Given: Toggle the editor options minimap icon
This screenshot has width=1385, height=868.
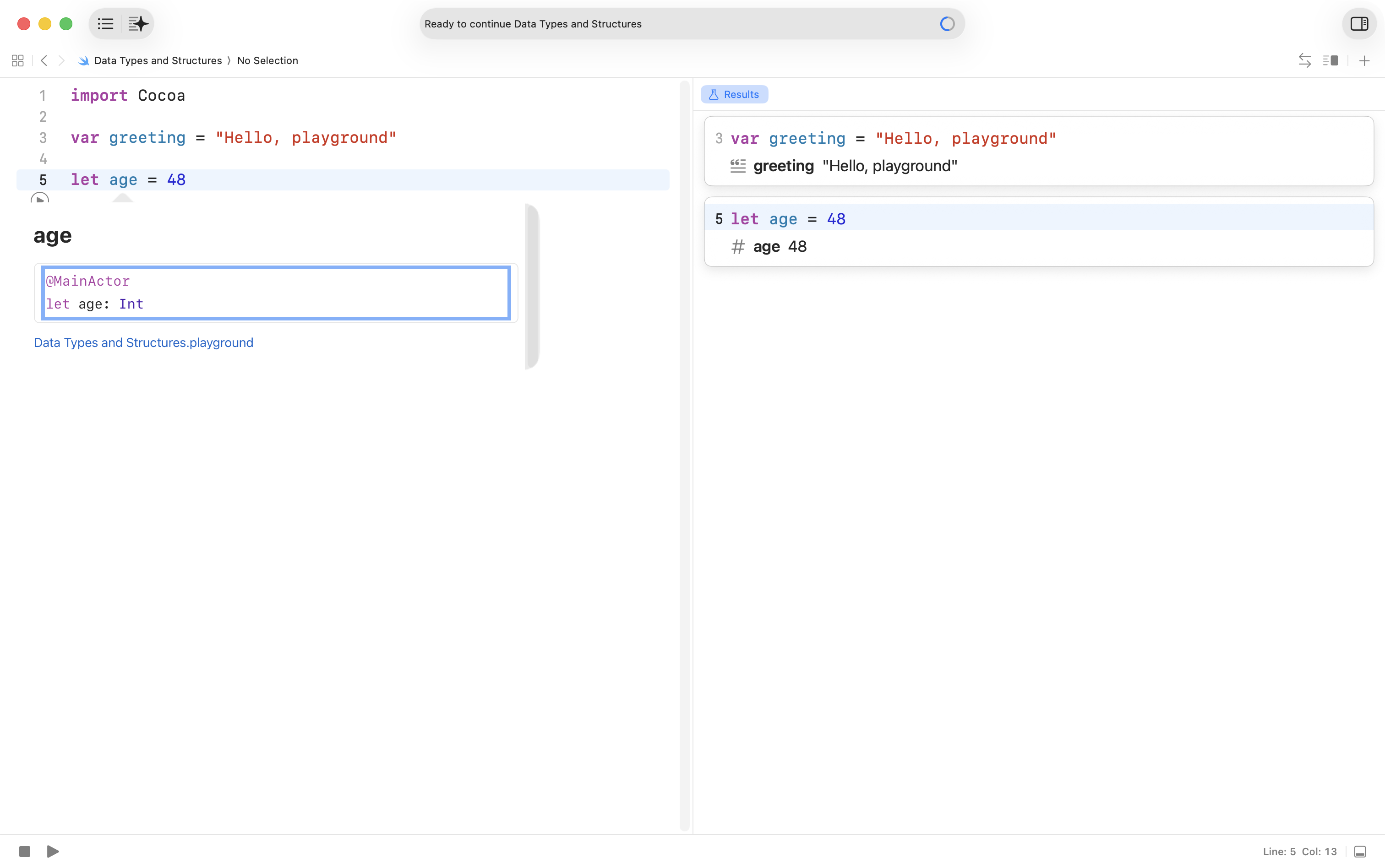Looking at the screenshot, I should click(x=1330, y=60).
